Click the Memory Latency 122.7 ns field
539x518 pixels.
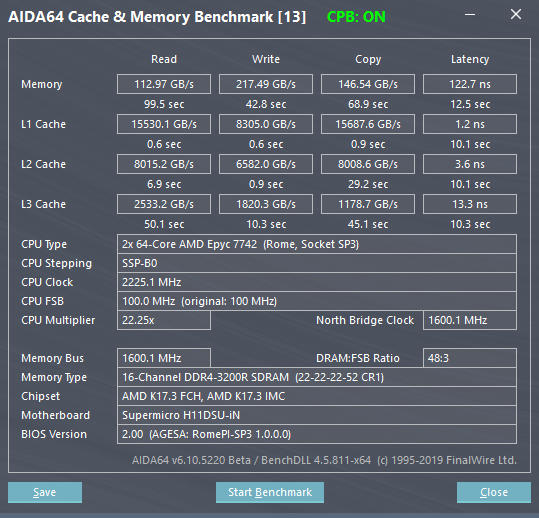click(470, 84)
